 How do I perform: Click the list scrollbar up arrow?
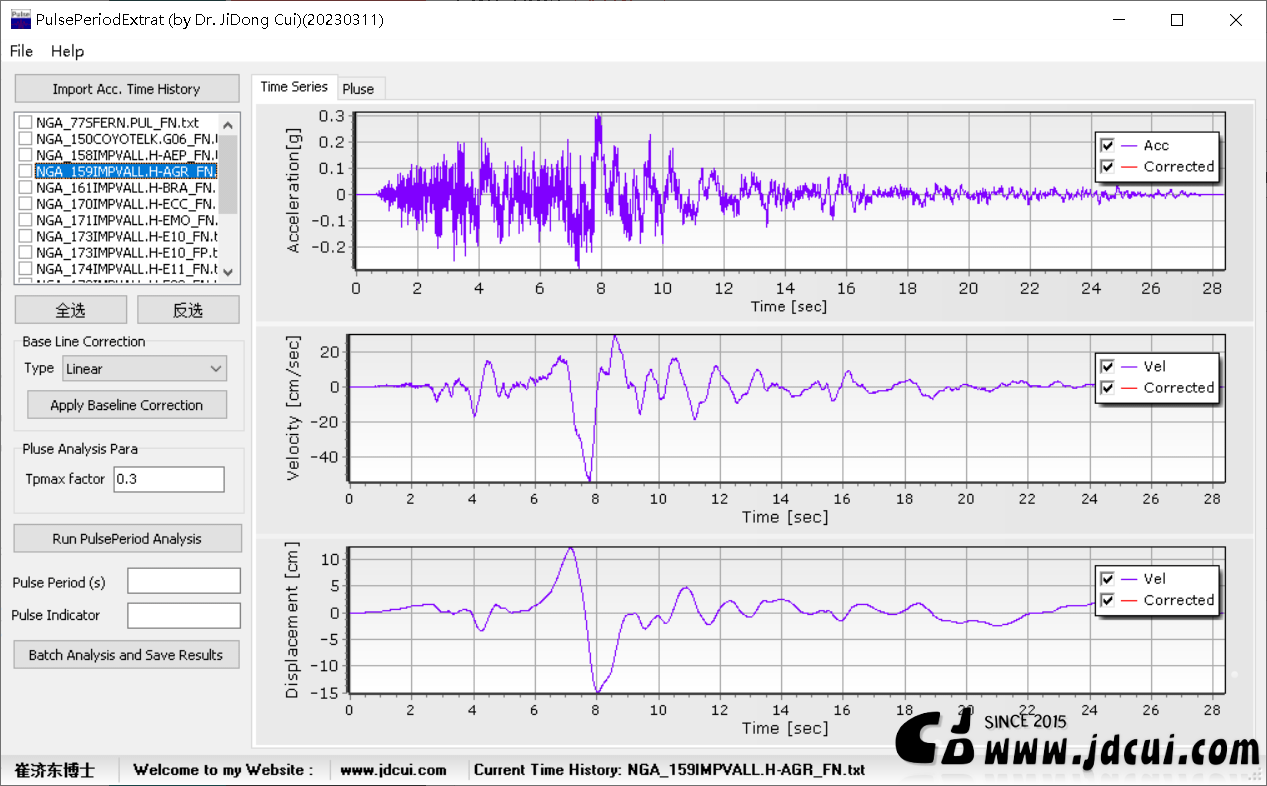pos(227,125)
